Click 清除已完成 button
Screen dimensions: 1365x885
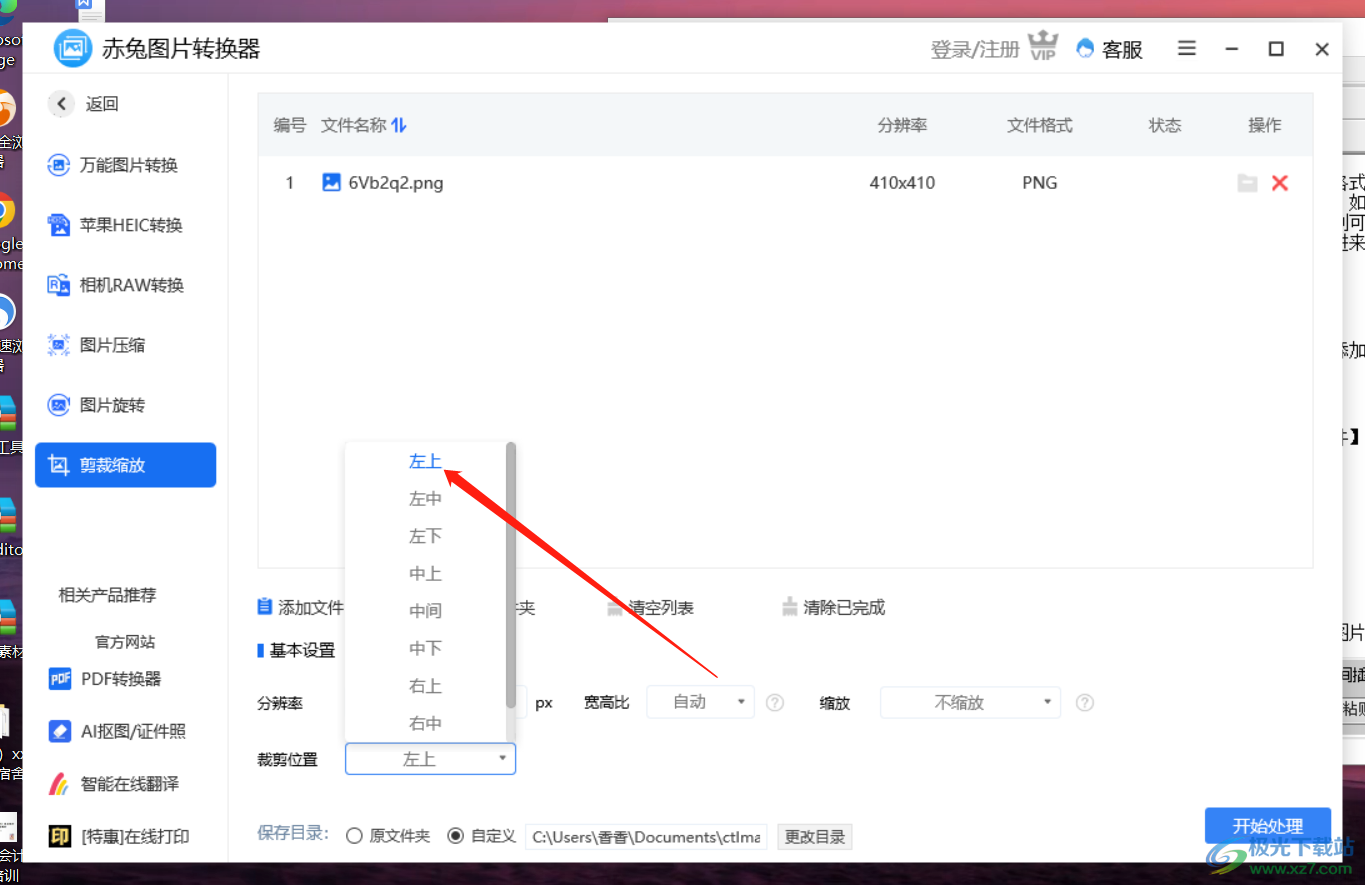tap(833, 607)
